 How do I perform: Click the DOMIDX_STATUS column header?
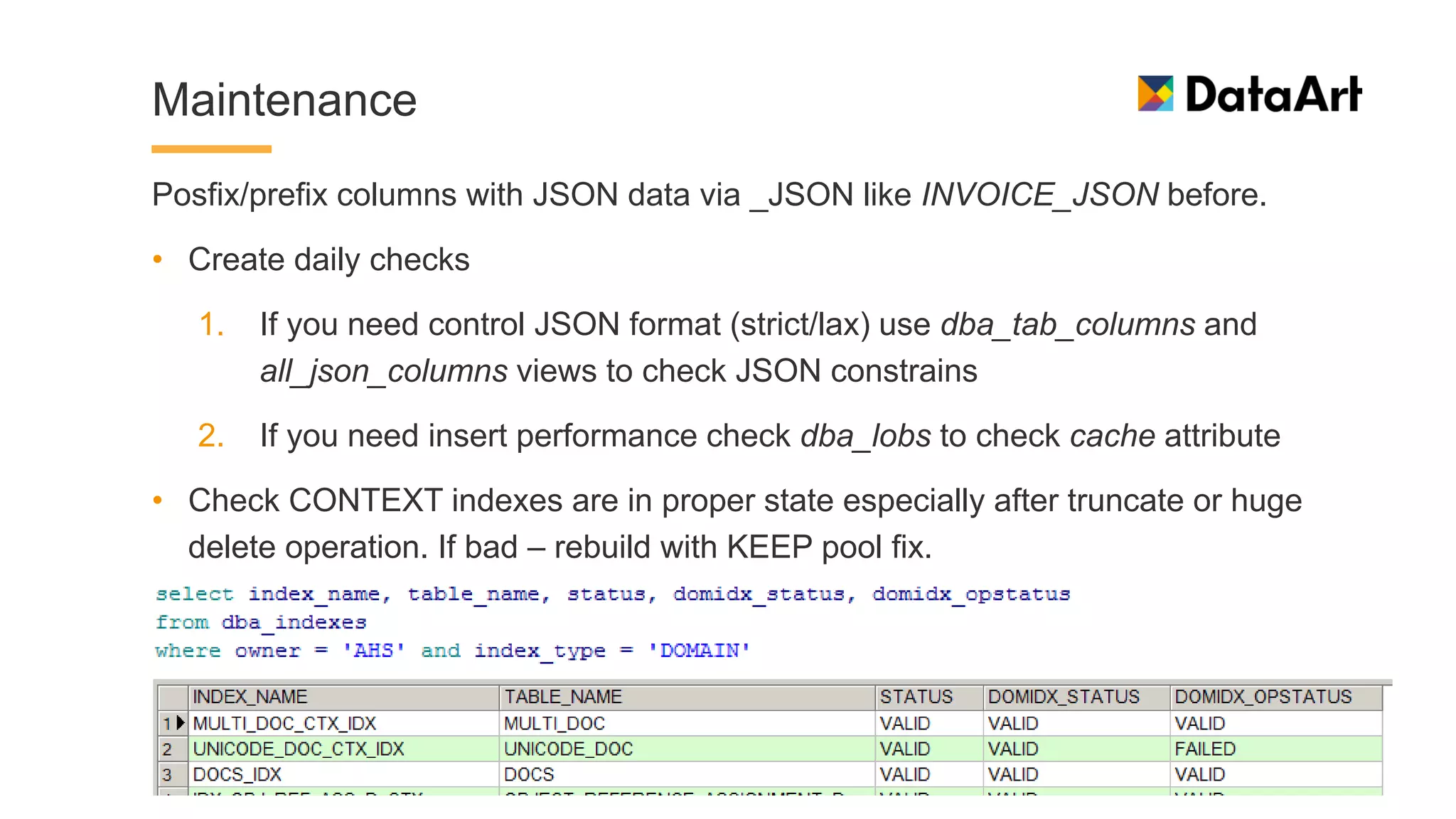coord(1076,697)
